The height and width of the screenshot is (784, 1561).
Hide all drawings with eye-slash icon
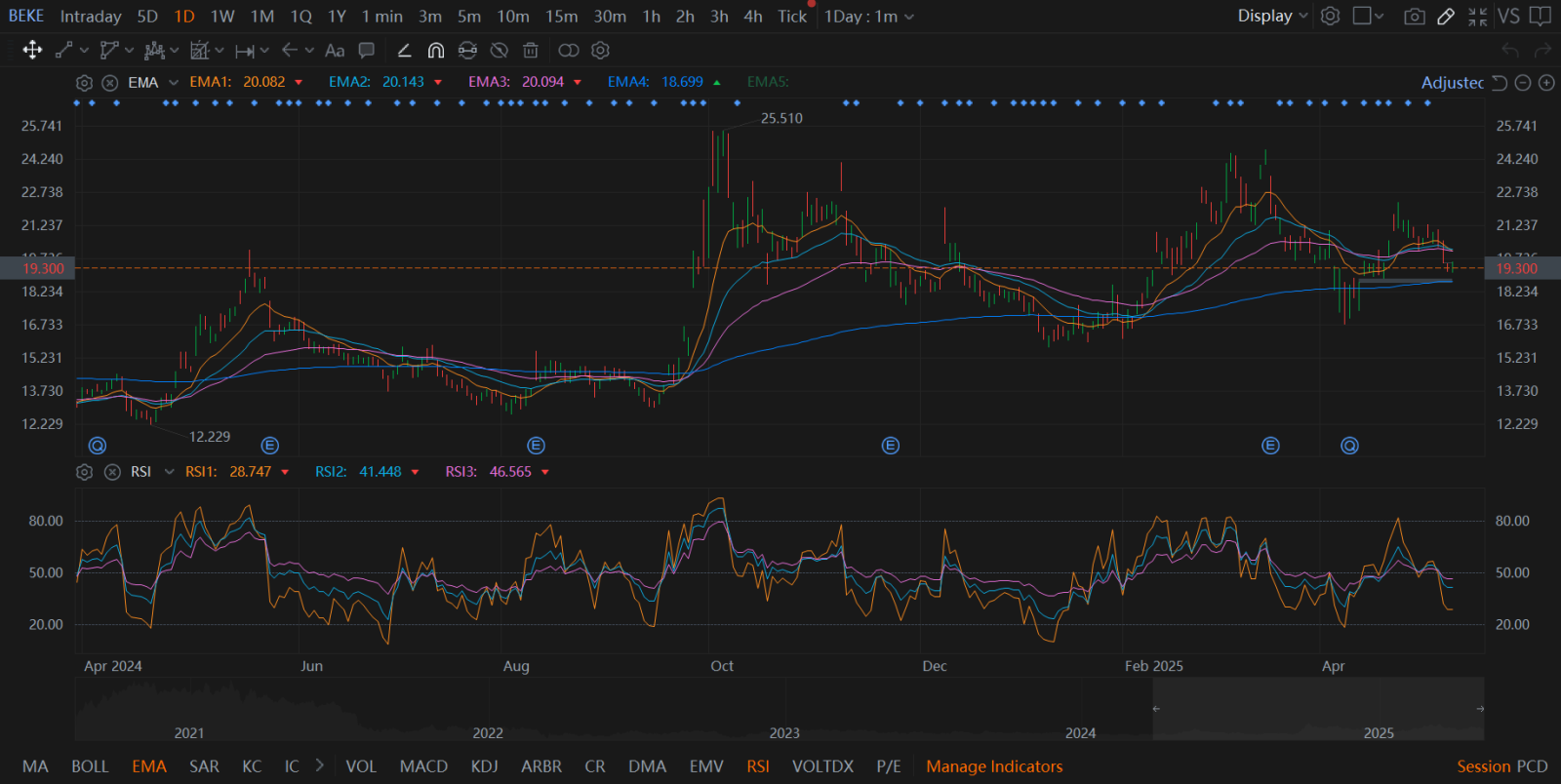tap(499, 50)
